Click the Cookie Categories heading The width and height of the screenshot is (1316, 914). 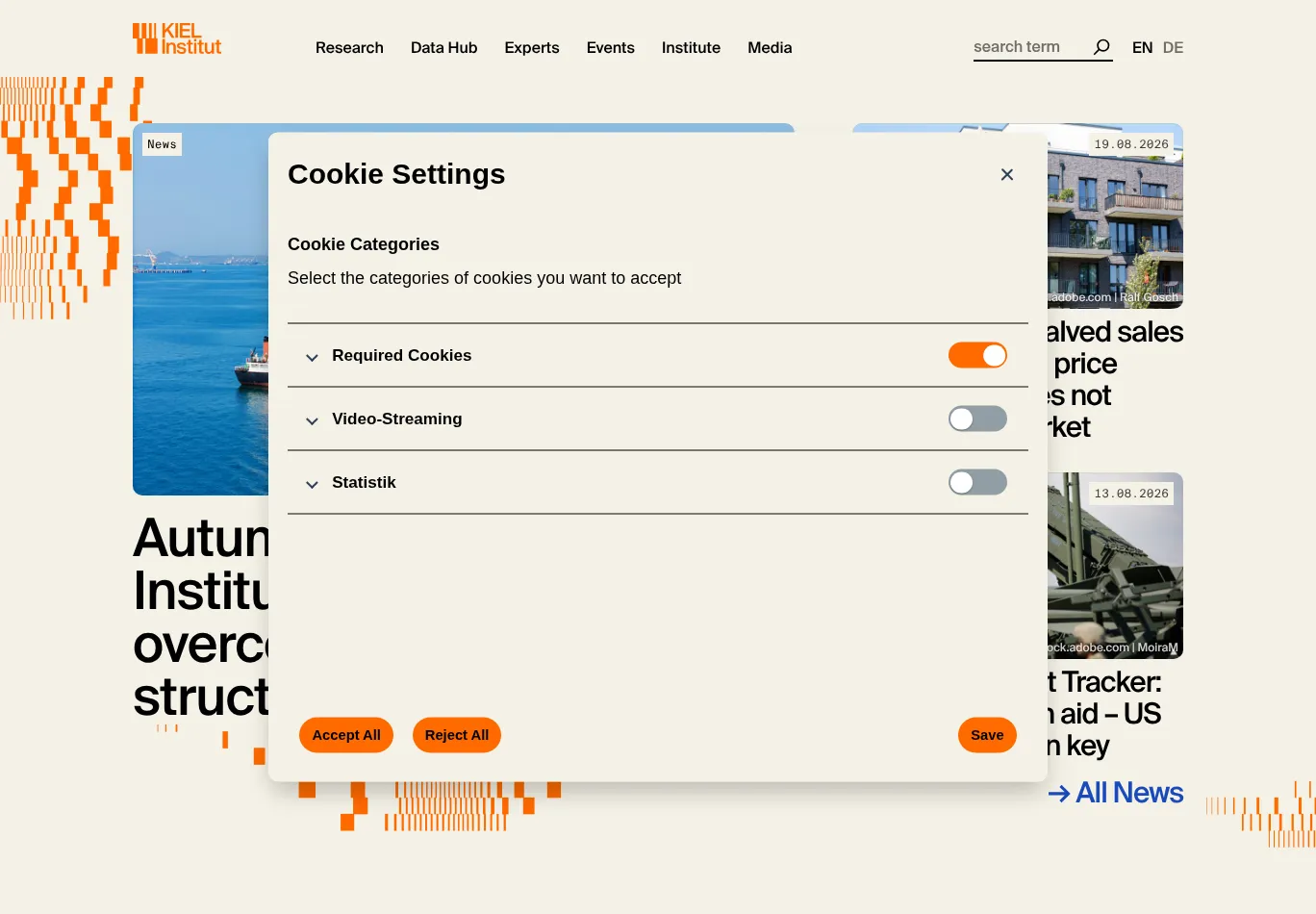pos(364,244)
